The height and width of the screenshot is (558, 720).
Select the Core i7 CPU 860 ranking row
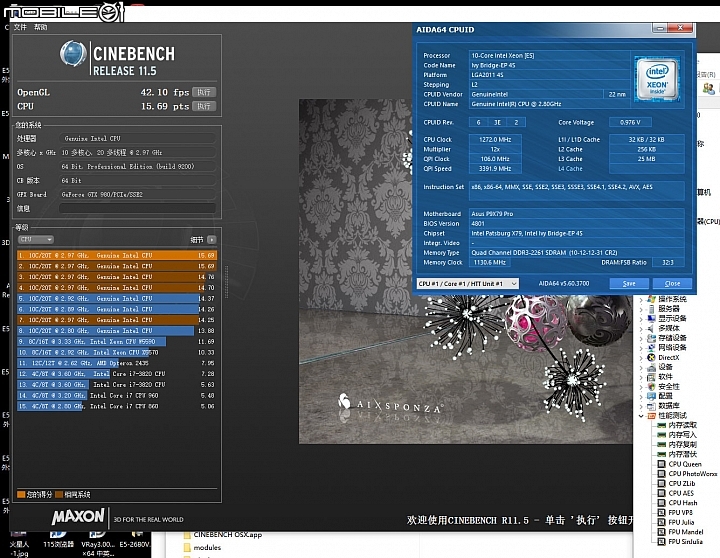(x=117, y=406)
